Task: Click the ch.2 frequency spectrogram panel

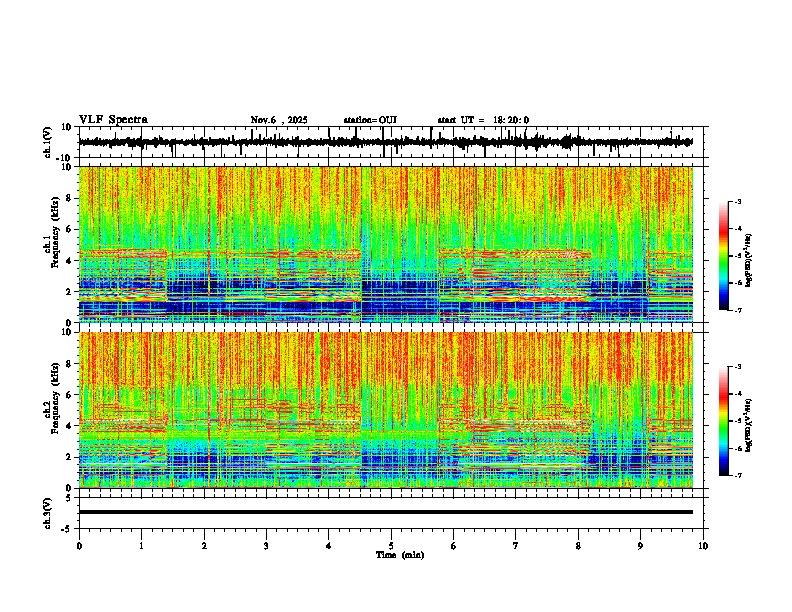Action: (386, 410)
